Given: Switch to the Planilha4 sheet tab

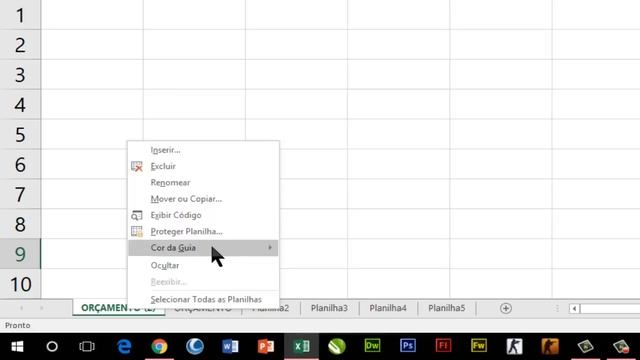Looking at the screenshot, I should pos(388,308).
